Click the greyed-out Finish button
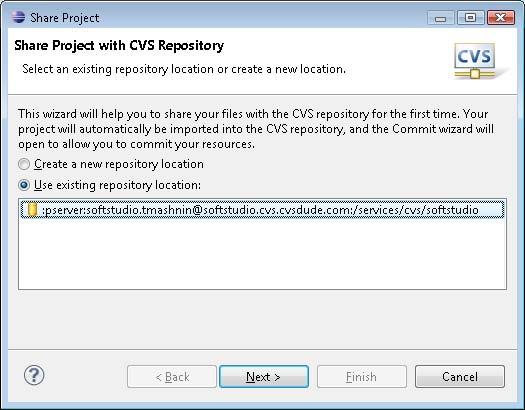Viewport: 525px width, 410px height. [x=362, y=377]
